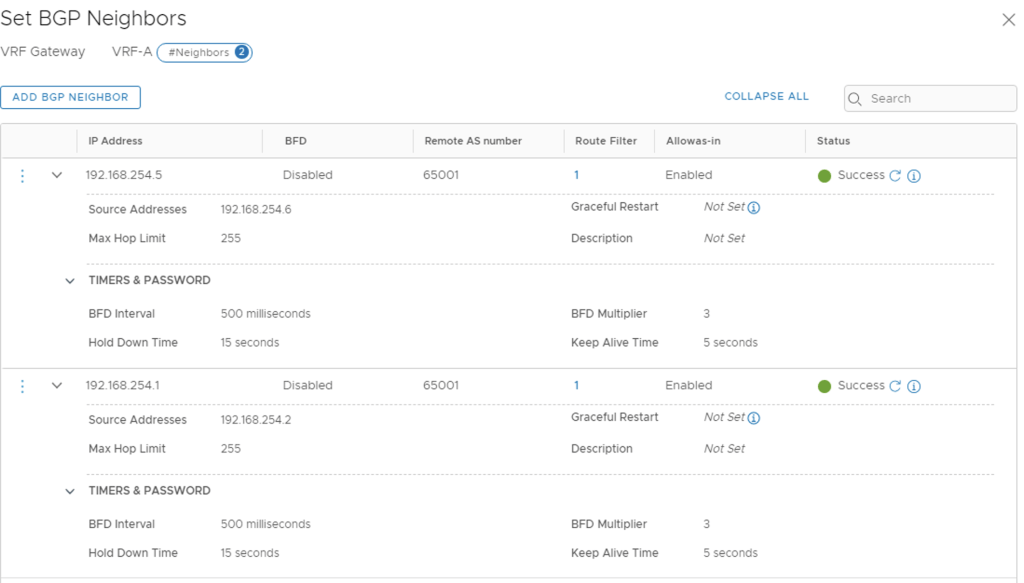1024x583 pixels.
Task: Open actions menu for neighbor 192.168.254.1
Action: (x=23, y=386)
